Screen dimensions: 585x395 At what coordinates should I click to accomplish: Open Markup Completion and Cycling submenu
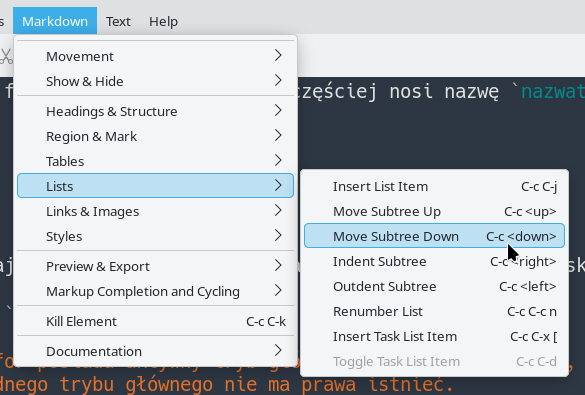pyautogui.click(x=155, y=291)
